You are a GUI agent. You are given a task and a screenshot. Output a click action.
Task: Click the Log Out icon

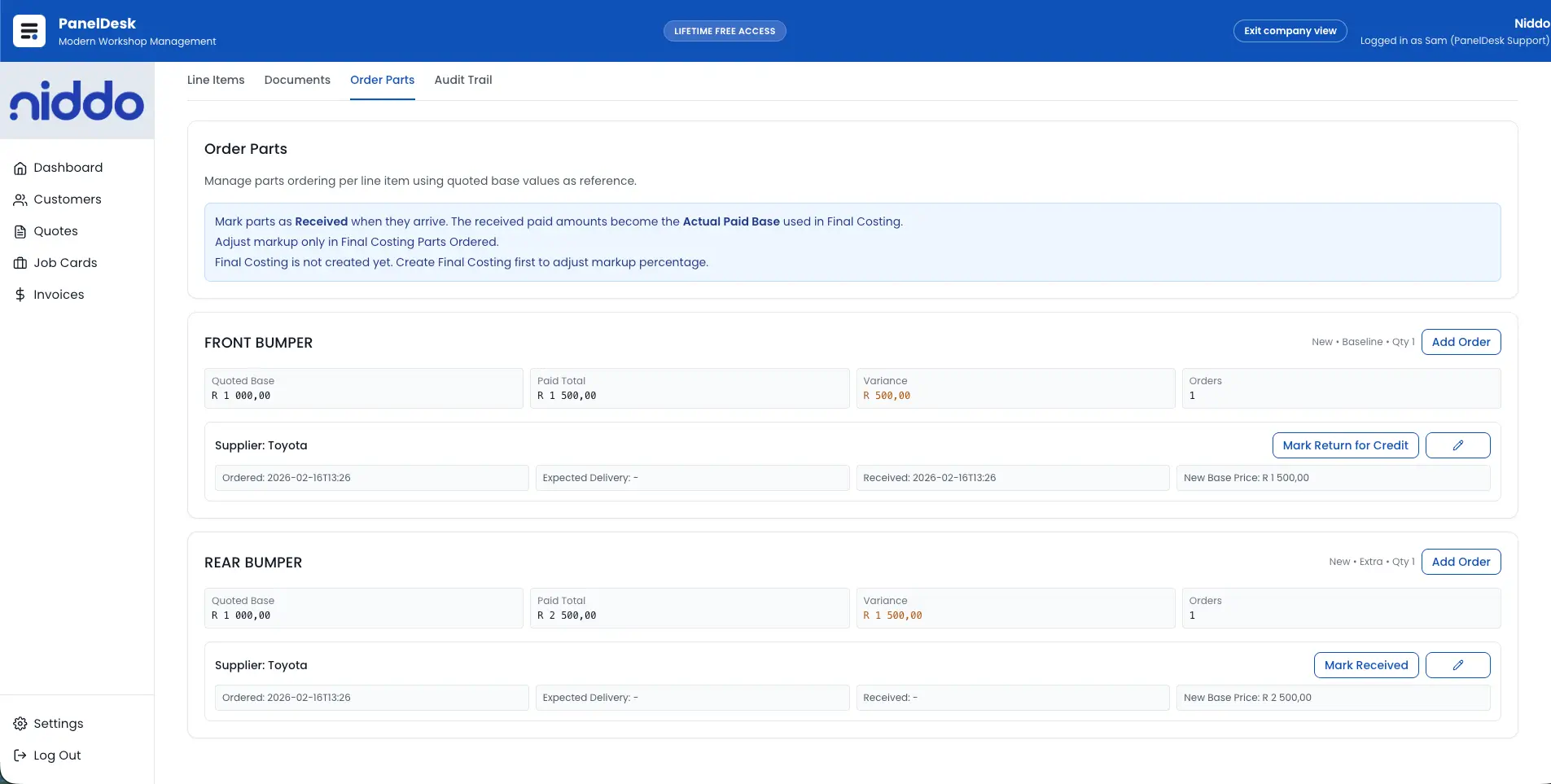tap(20, 755)
